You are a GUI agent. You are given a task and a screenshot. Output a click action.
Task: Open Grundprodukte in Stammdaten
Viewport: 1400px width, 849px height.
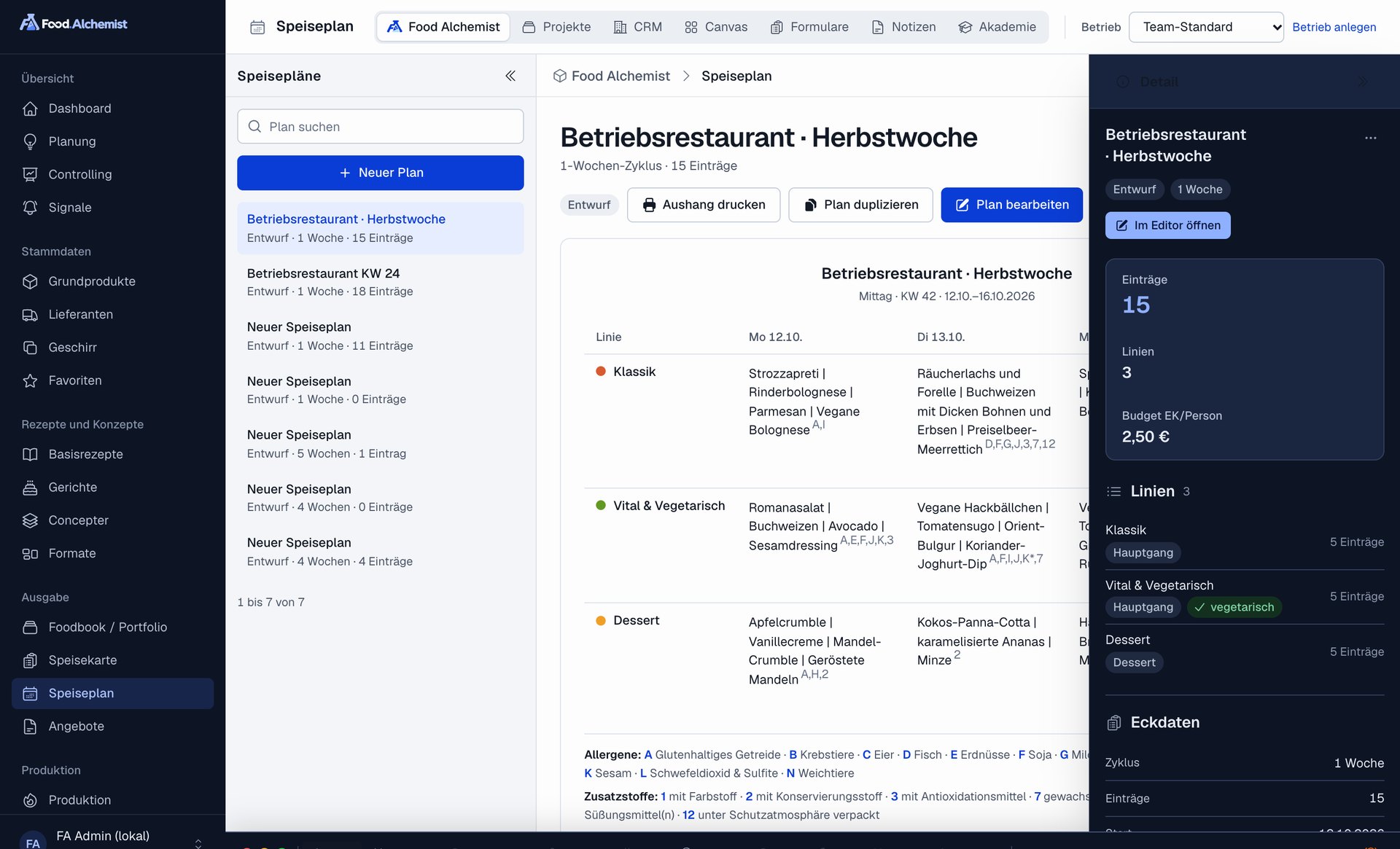pyautogui.click(x=112, y=281)
